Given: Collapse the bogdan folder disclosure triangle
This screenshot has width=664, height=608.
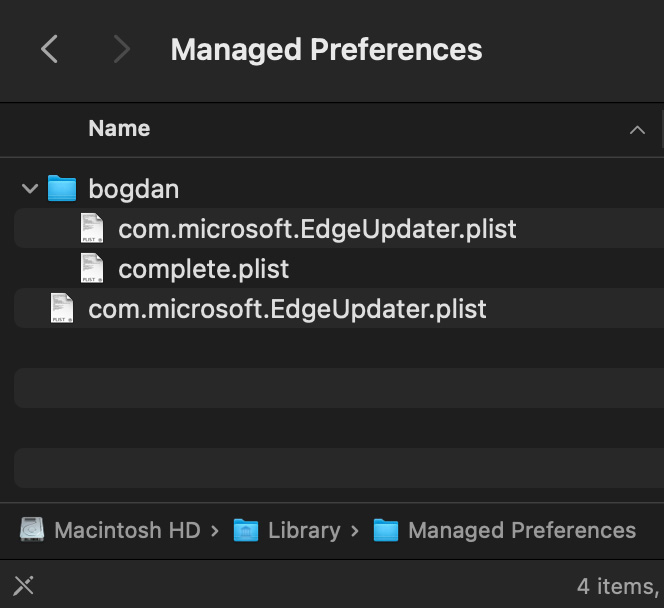Looking at the screenshot, I should click(x=30, y=188).
